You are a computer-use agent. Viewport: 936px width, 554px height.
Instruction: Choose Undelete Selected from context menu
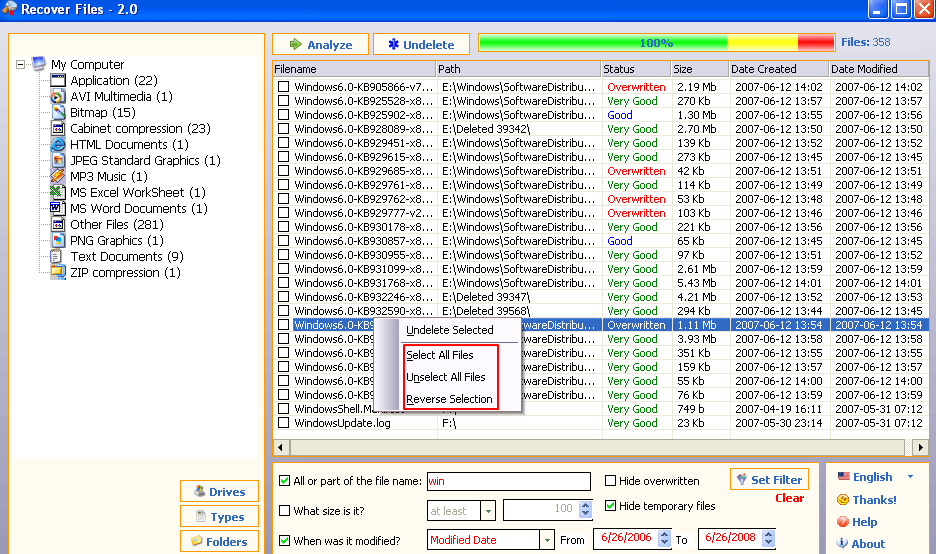coord(449,330)
